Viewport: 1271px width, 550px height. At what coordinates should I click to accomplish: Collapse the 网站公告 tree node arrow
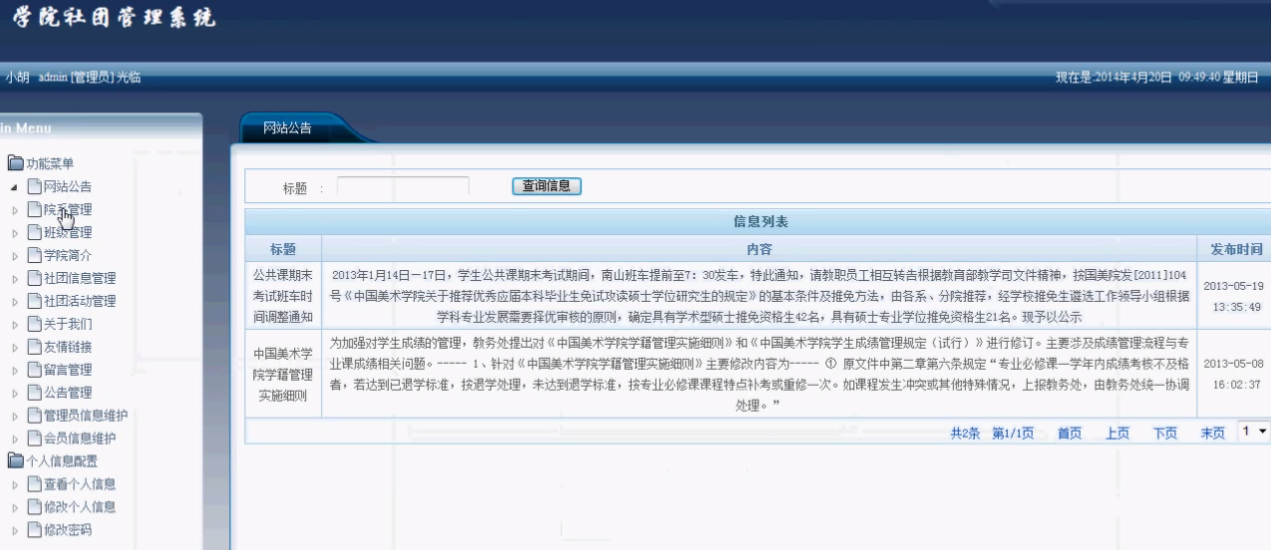(14, 187)
